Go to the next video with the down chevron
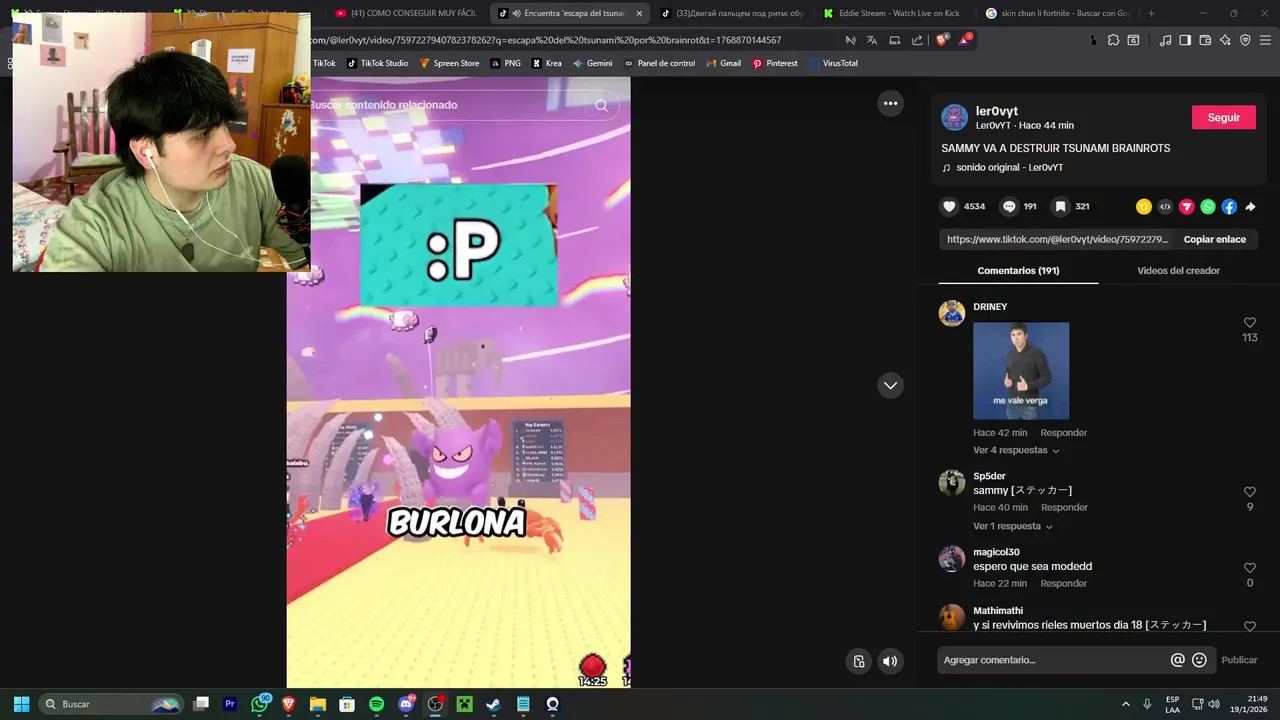The image size is (1280, 720). click(890, 385)
